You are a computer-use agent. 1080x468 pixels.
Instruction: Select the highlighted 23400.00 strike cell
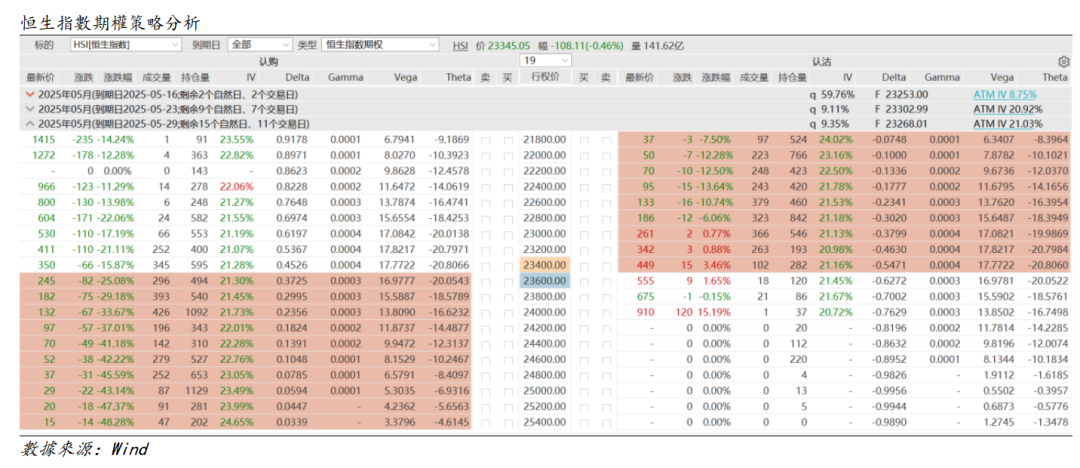(545, 265)
